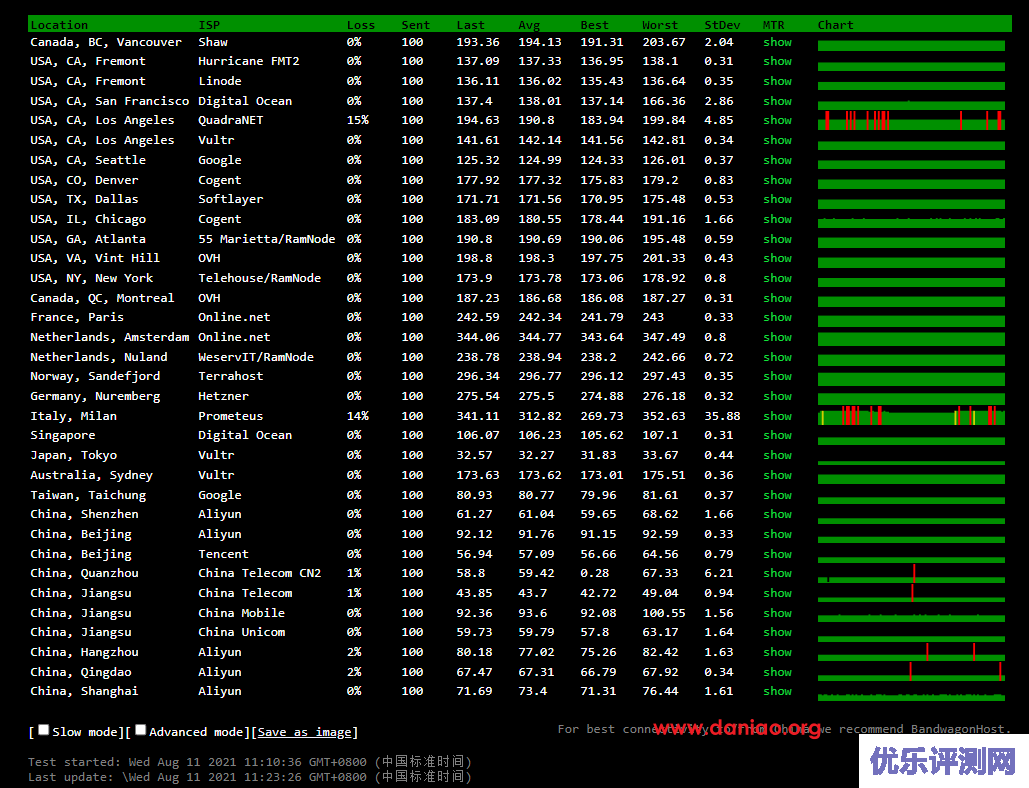Show MTR for Shanghai Aliyun
The image size is (1029, 788).
coord(778,692)
